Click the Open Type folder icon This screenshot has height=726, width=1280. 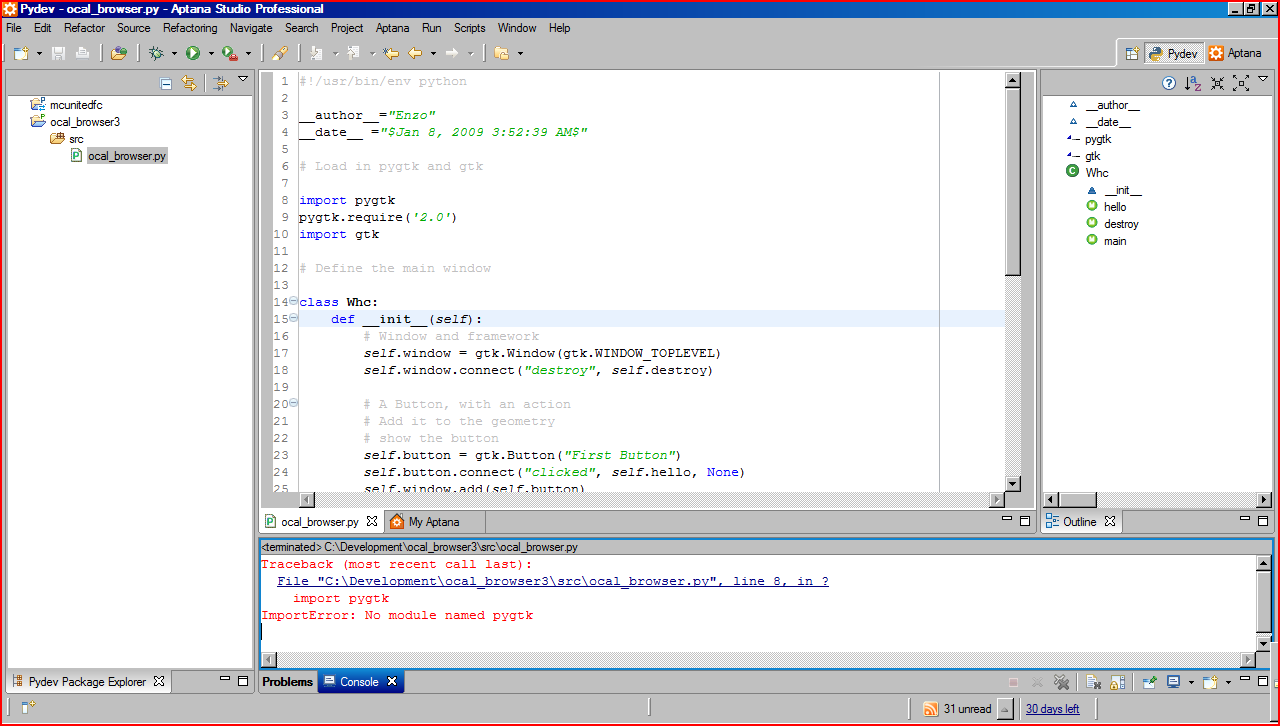pyautogui.click(x=119, y=53)
